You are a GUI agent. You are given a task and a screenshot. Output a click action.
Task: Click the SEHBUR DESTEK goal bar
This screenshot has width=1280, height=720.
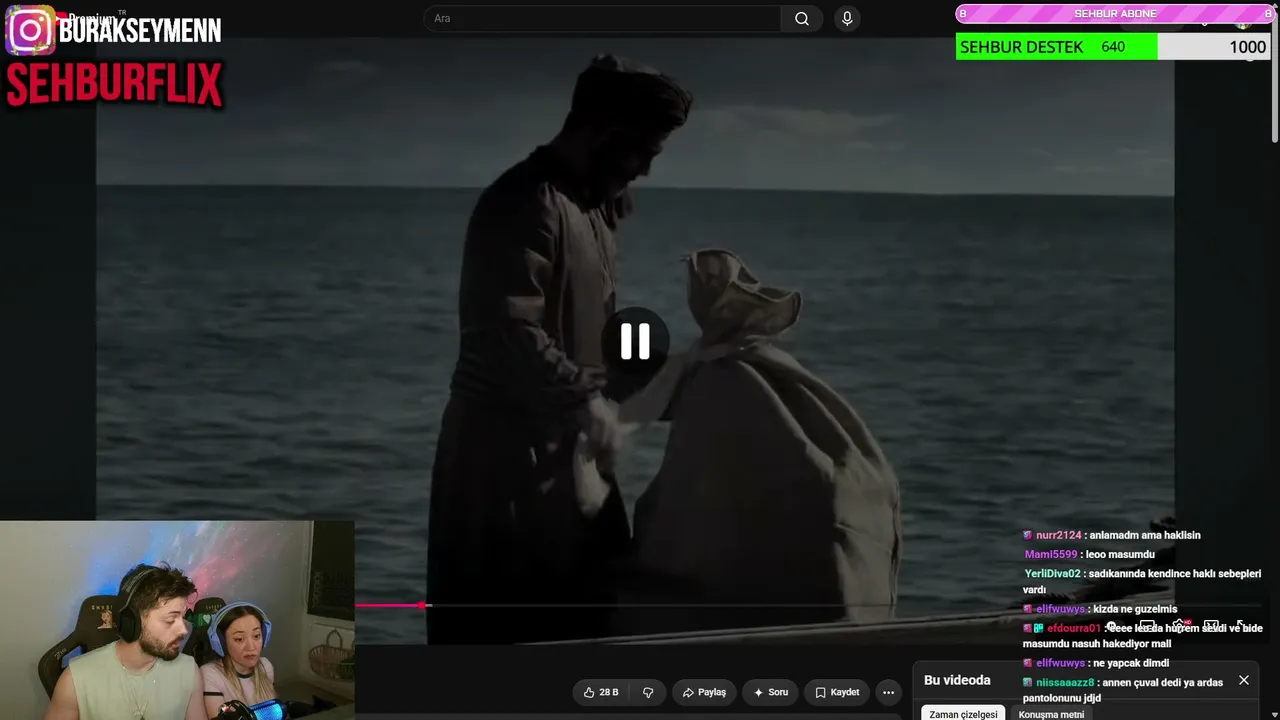click(x=1113, y=47)
